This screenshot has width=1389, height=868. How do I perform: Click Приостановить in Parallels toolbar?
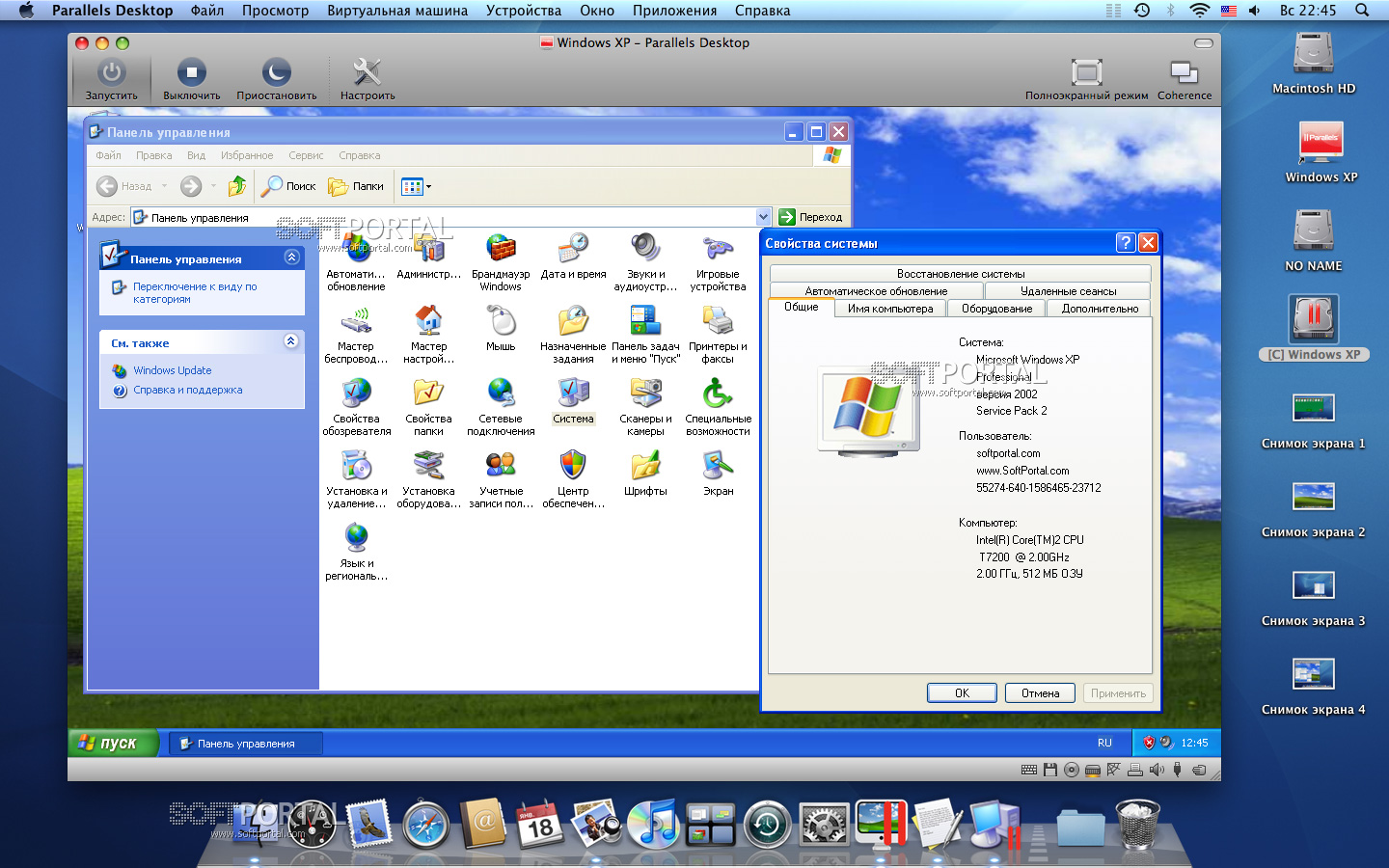pyautogui.click(x=277, y=79)
